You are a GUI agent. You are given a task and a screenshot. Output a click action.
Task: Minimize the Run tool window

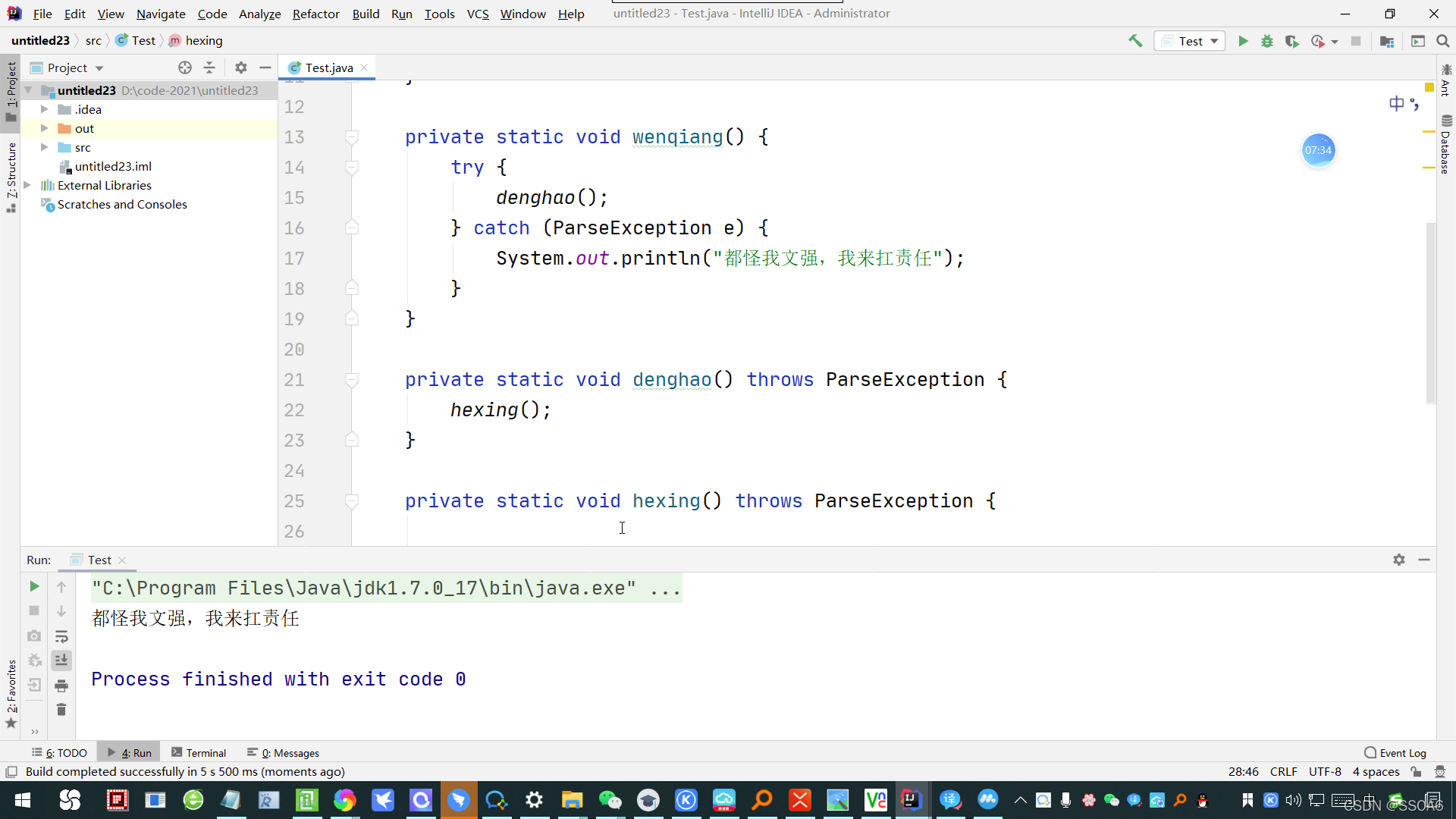tap(1424, 560)
